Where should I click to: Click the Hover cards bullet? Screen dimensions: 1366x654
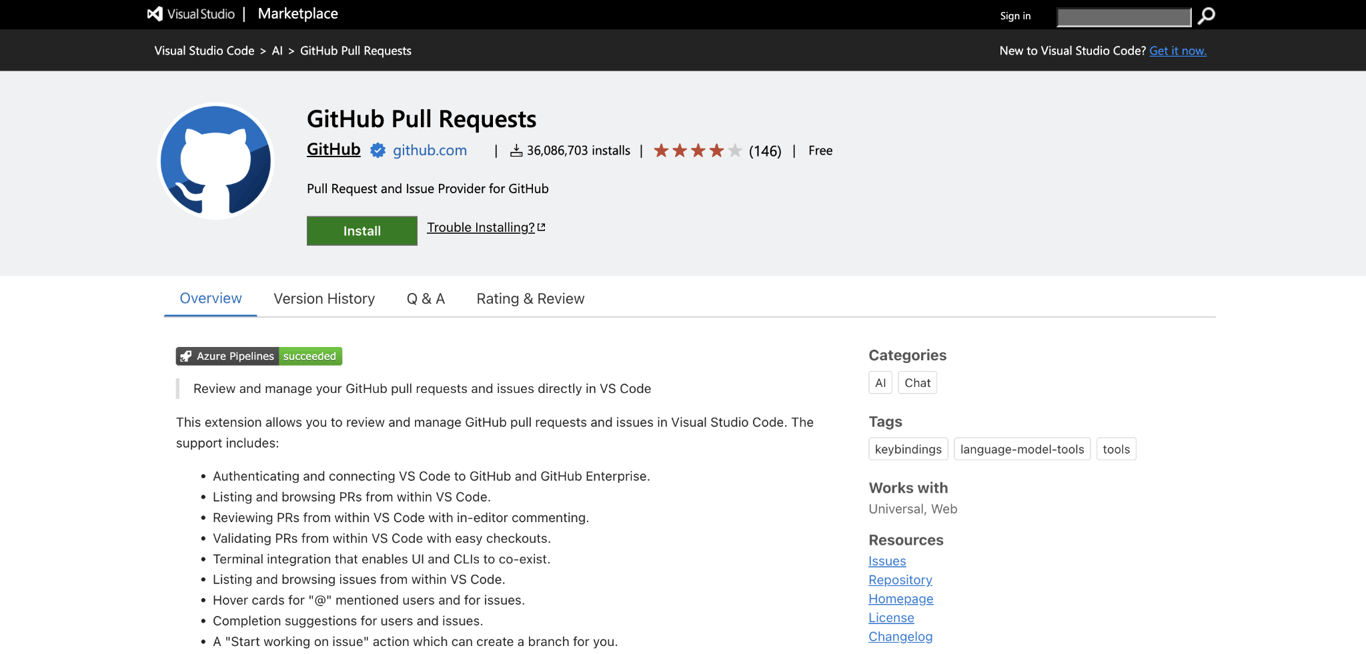click(369, 600)
